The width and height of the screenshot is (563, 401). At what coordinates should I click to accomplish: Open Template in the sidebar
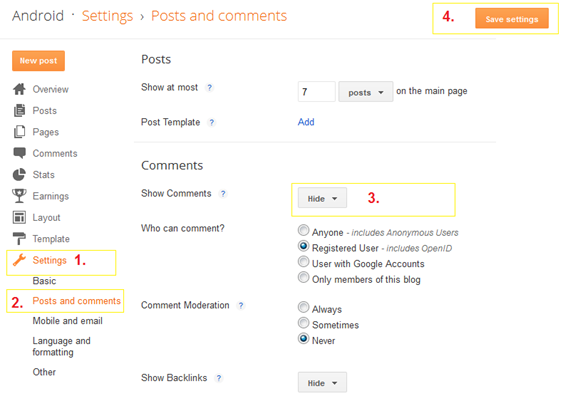pos(51,239)
